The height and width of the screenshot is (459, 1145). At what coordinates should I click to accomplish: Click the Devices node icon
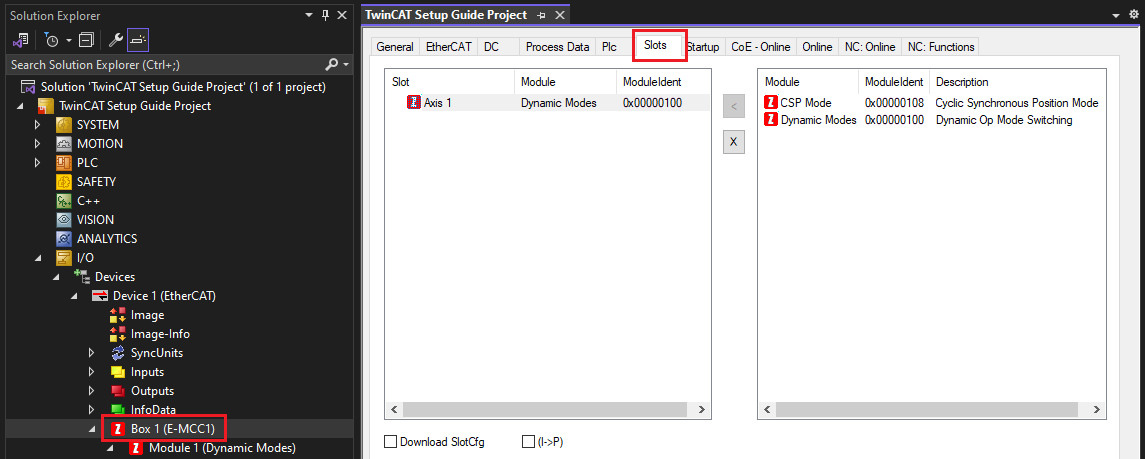point(82,277)
